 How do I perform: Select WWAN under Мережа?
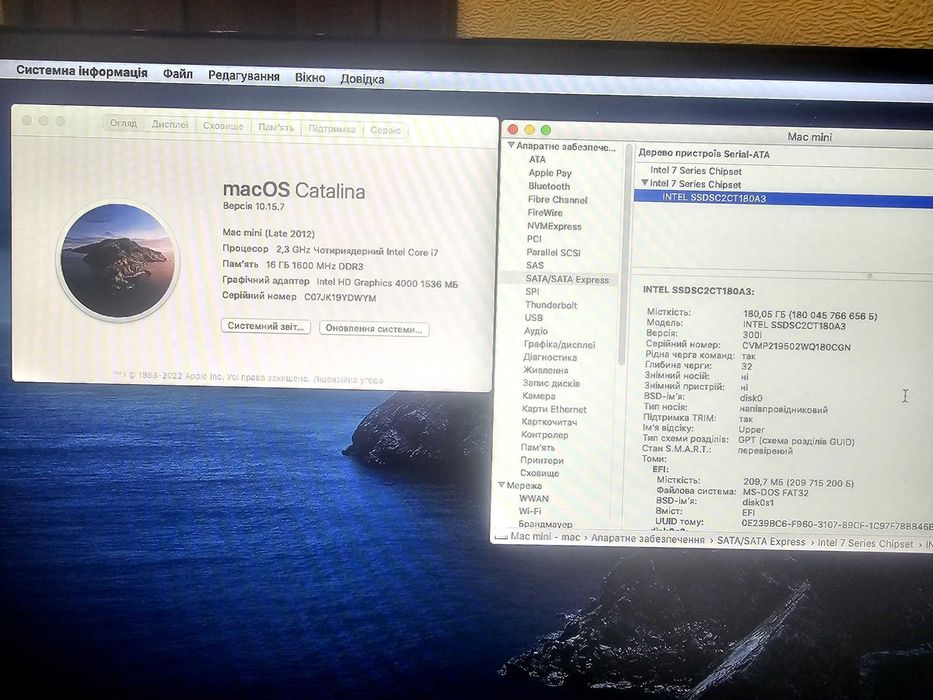(x=534, y=499)
